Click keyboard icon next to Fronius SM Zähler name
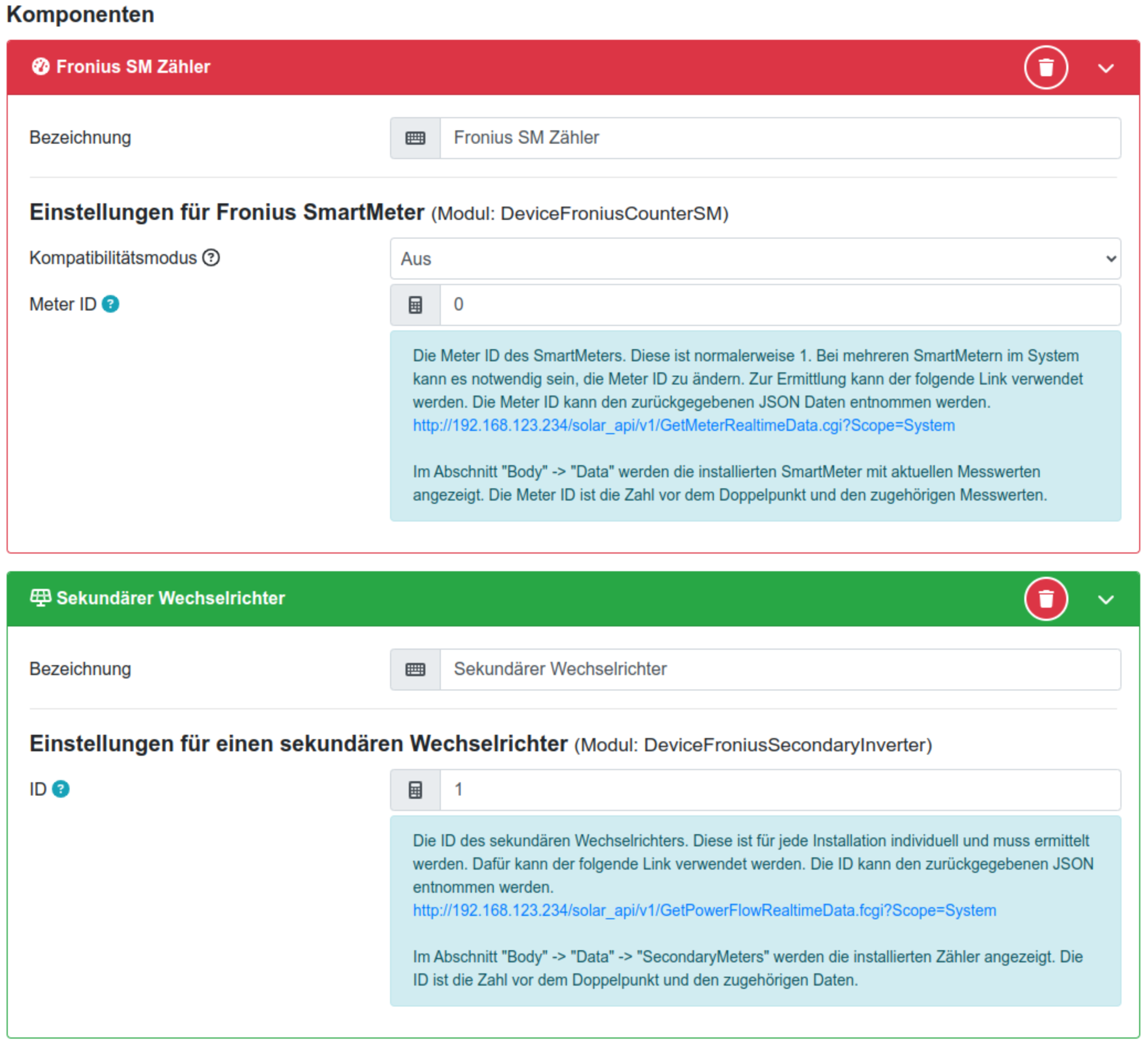This screenshot has width=1148, height=1043. (415, 138)
